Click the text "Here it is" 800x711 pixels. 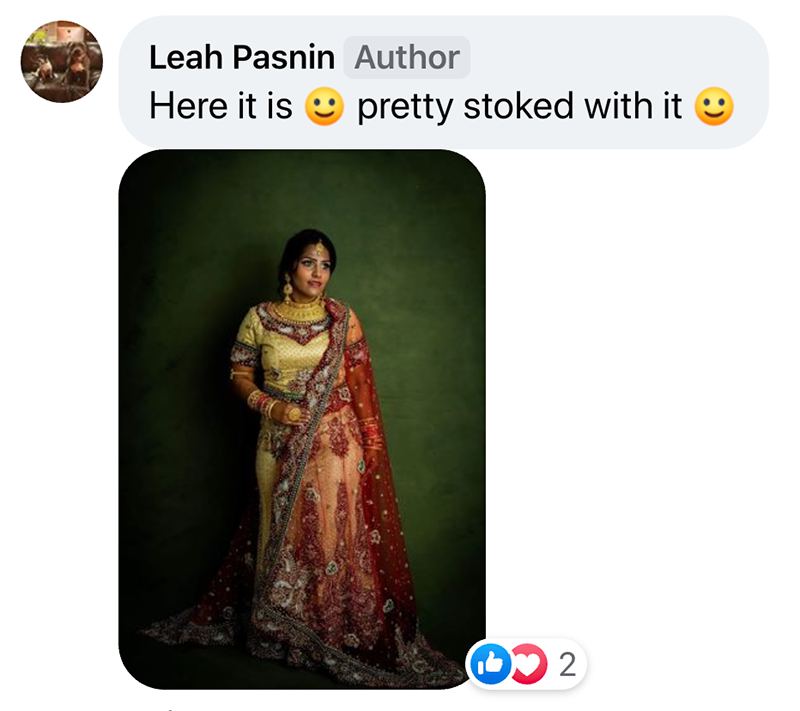click(x=220, y=107)
